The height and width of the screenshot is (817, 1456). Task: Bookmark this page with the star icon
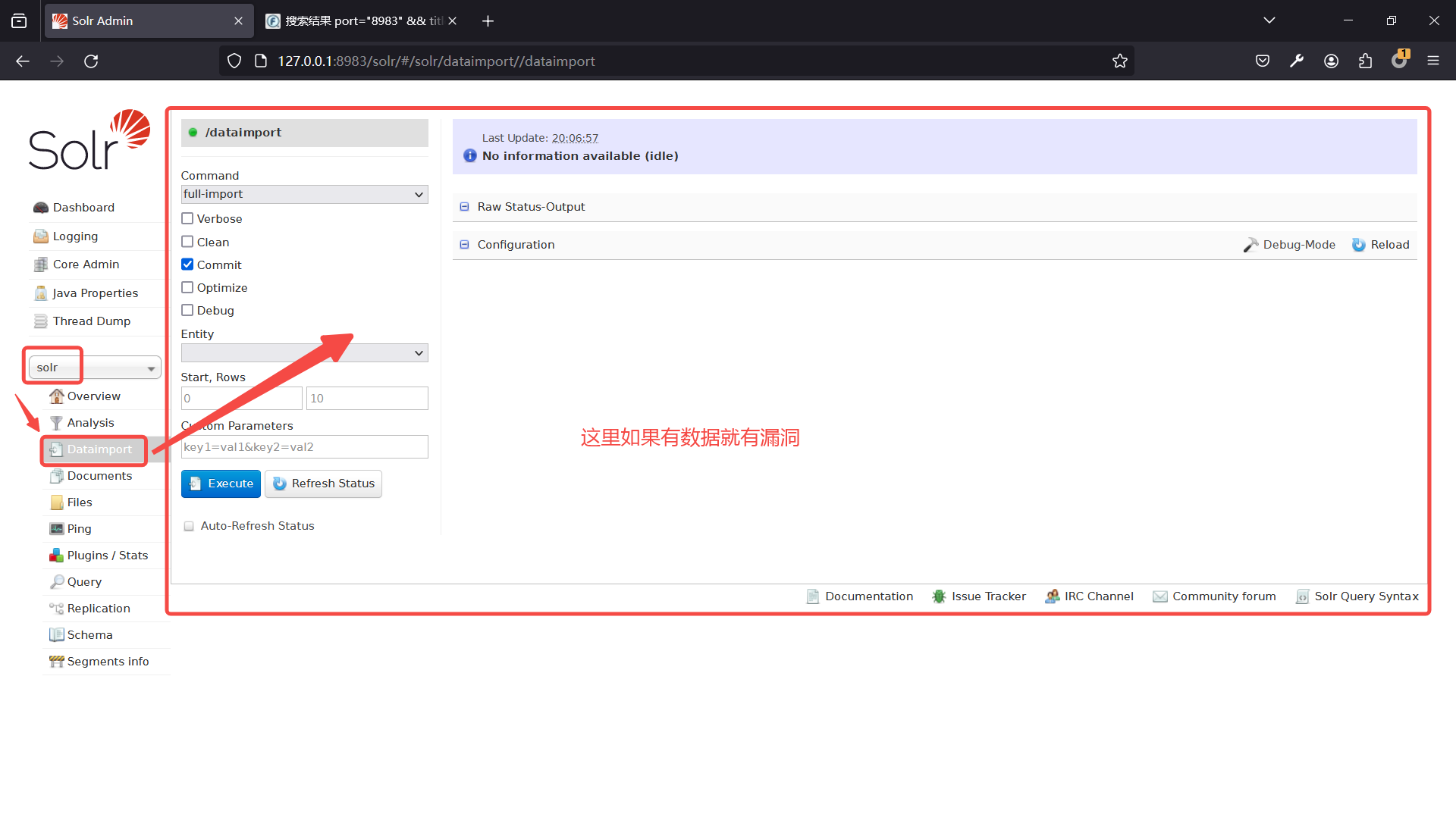1119,61
